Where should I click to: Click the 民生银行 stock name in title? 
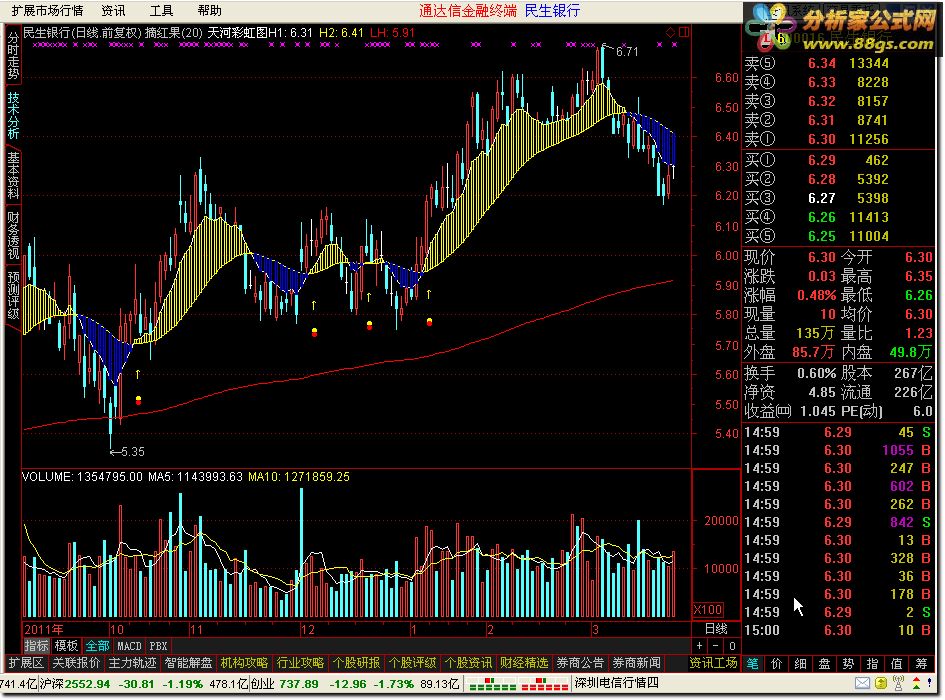click(552, 10)
